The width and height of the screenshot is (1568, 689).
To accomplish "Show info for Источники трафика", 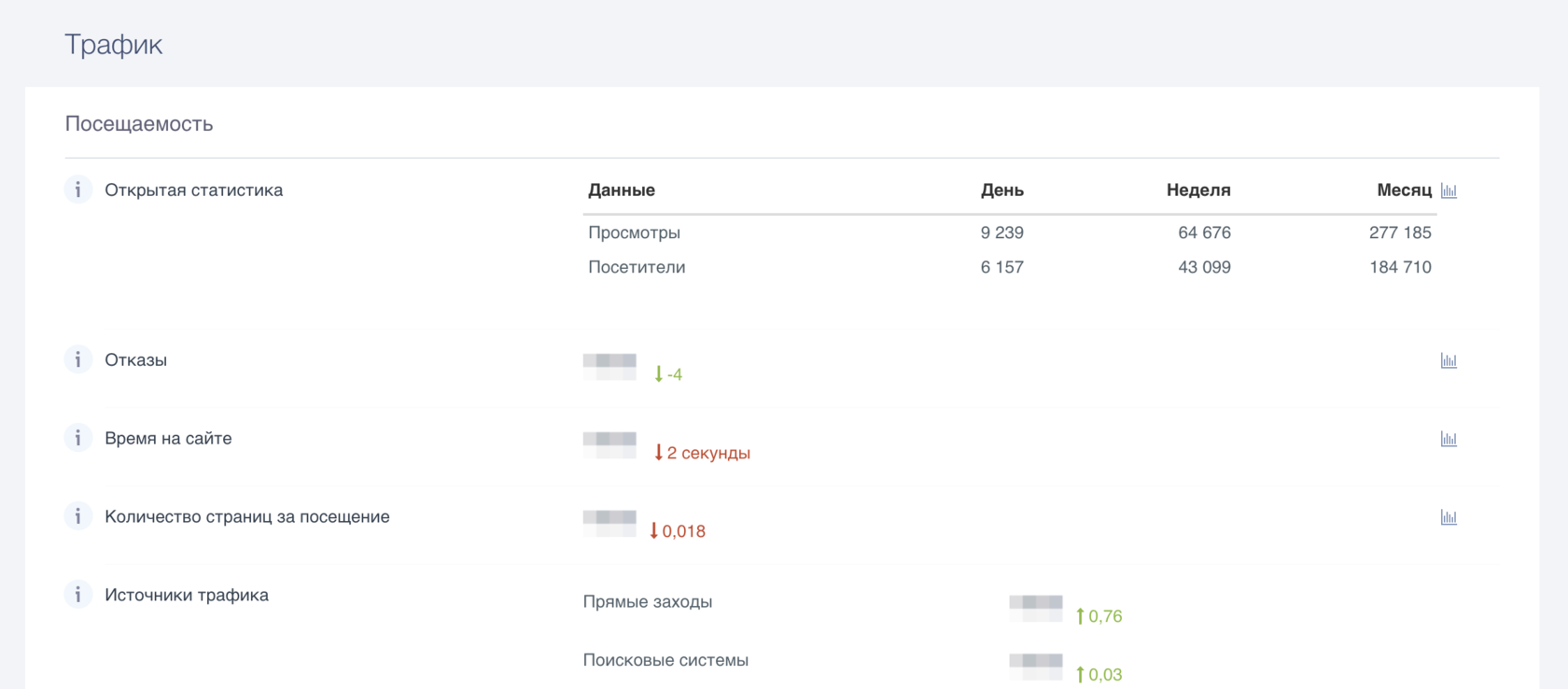I will pyautogui.click(x=78, y=596).
